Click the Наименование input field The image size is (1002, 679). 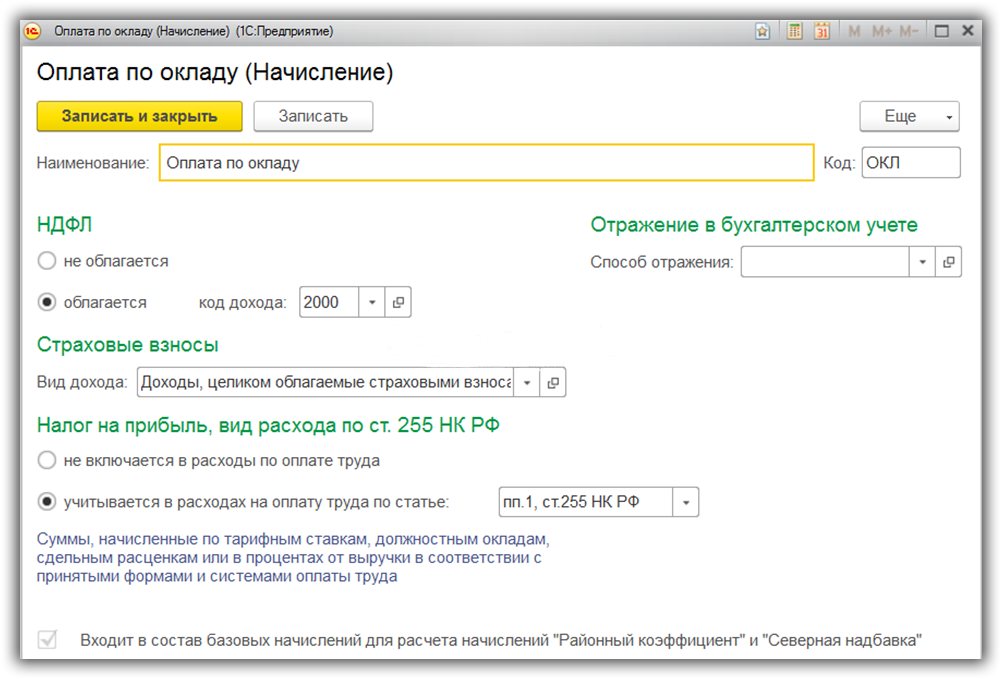tap(486, 163)
